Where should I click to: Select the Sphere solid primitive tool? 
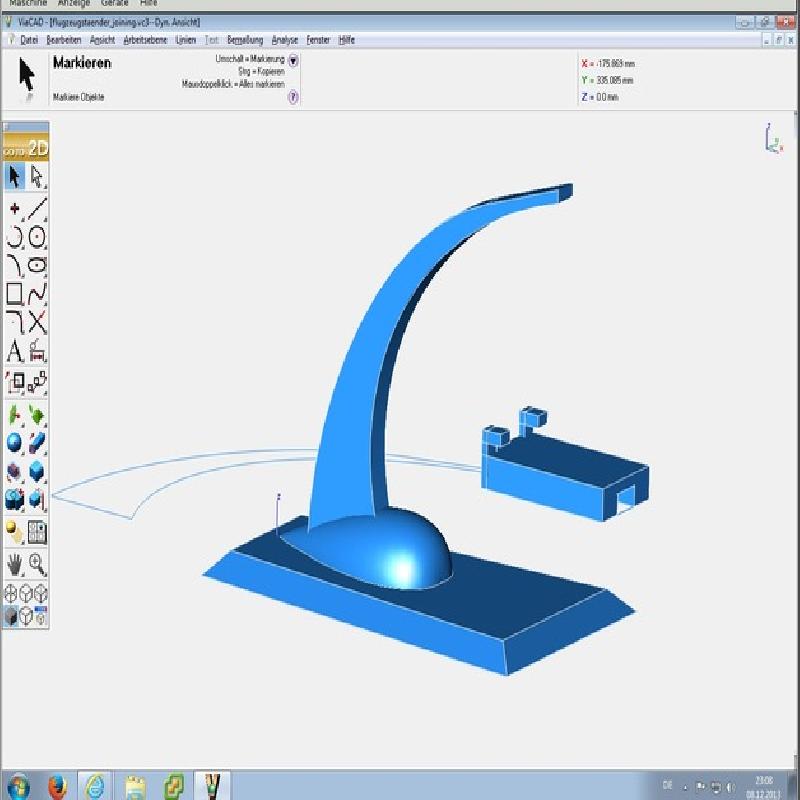[x=14, y=442]
